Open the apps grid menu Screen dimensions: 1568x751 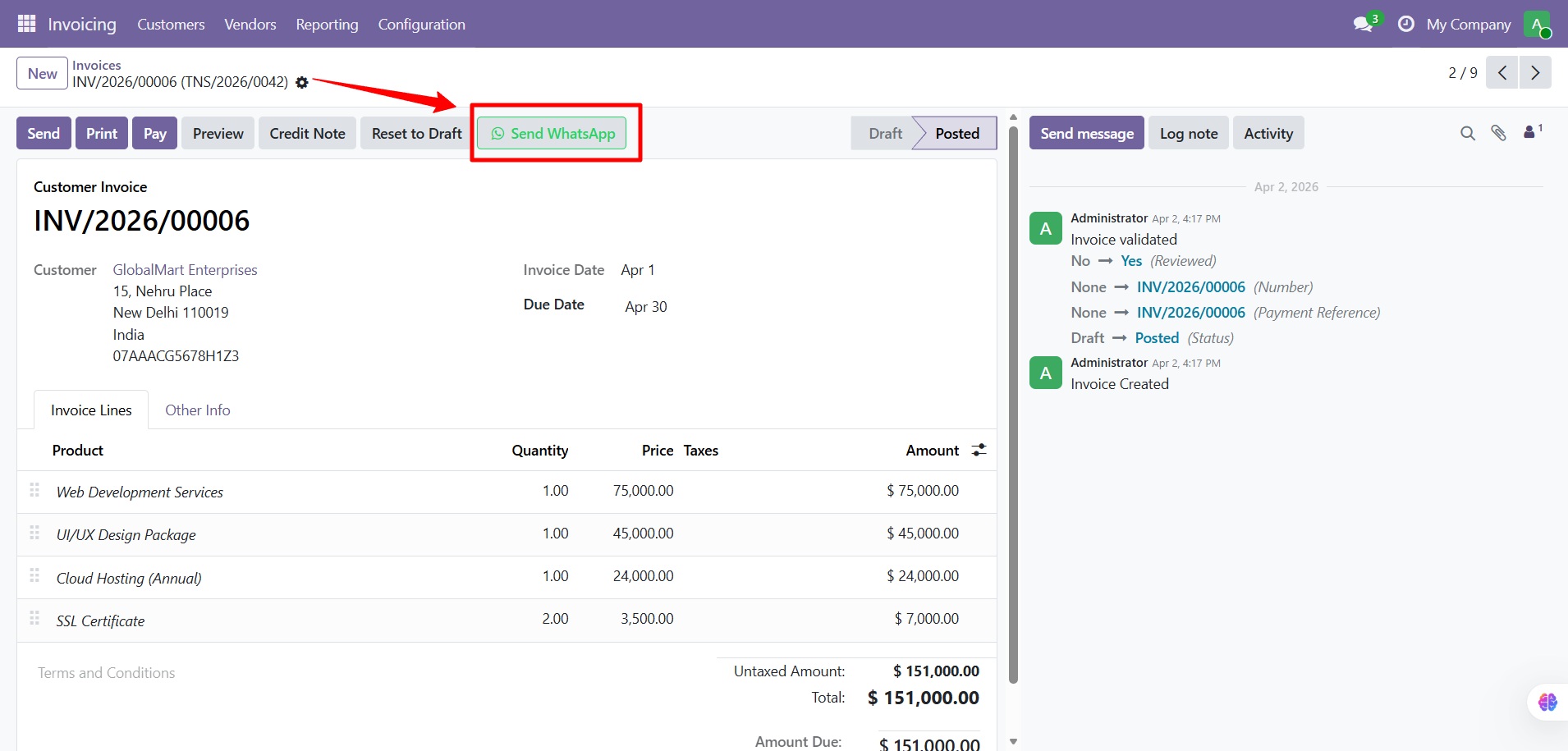(x=26, y=23)
